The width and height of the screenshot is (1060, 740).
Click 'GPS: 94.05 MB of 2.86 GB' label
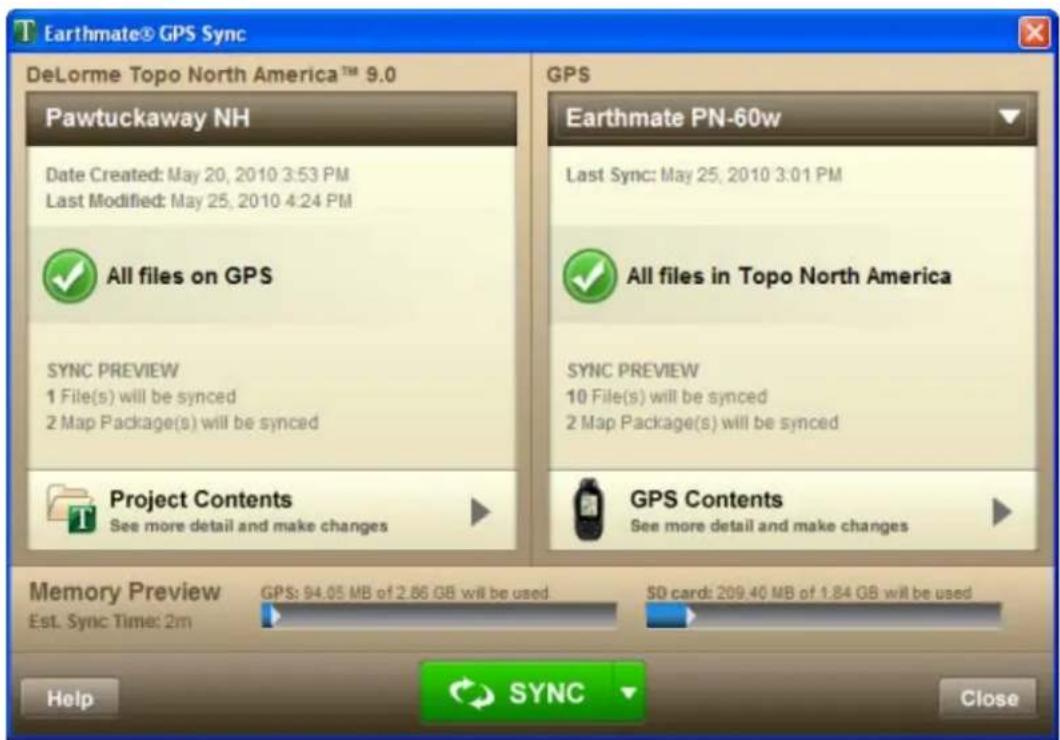pyautogui.click(x=404, y=593)
